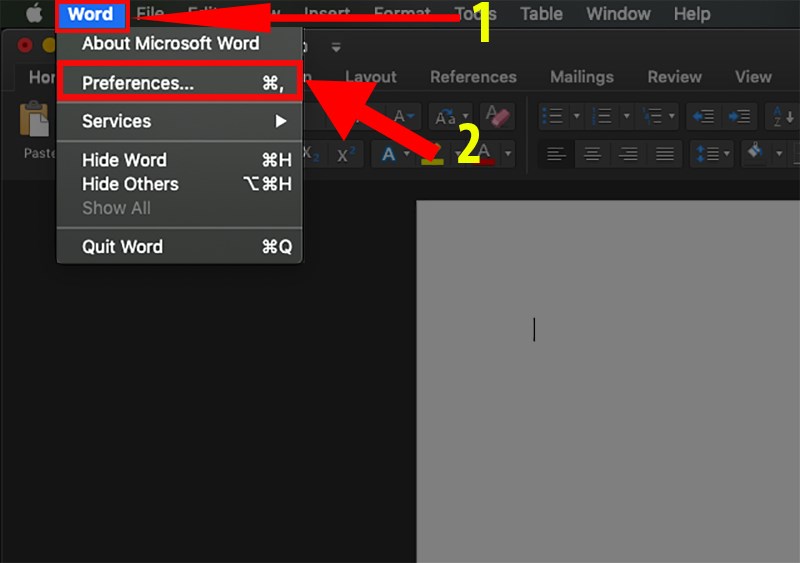Switch to the Layout ribbon tab
This screenshot has height=563, width=800.
coord(370,77)
